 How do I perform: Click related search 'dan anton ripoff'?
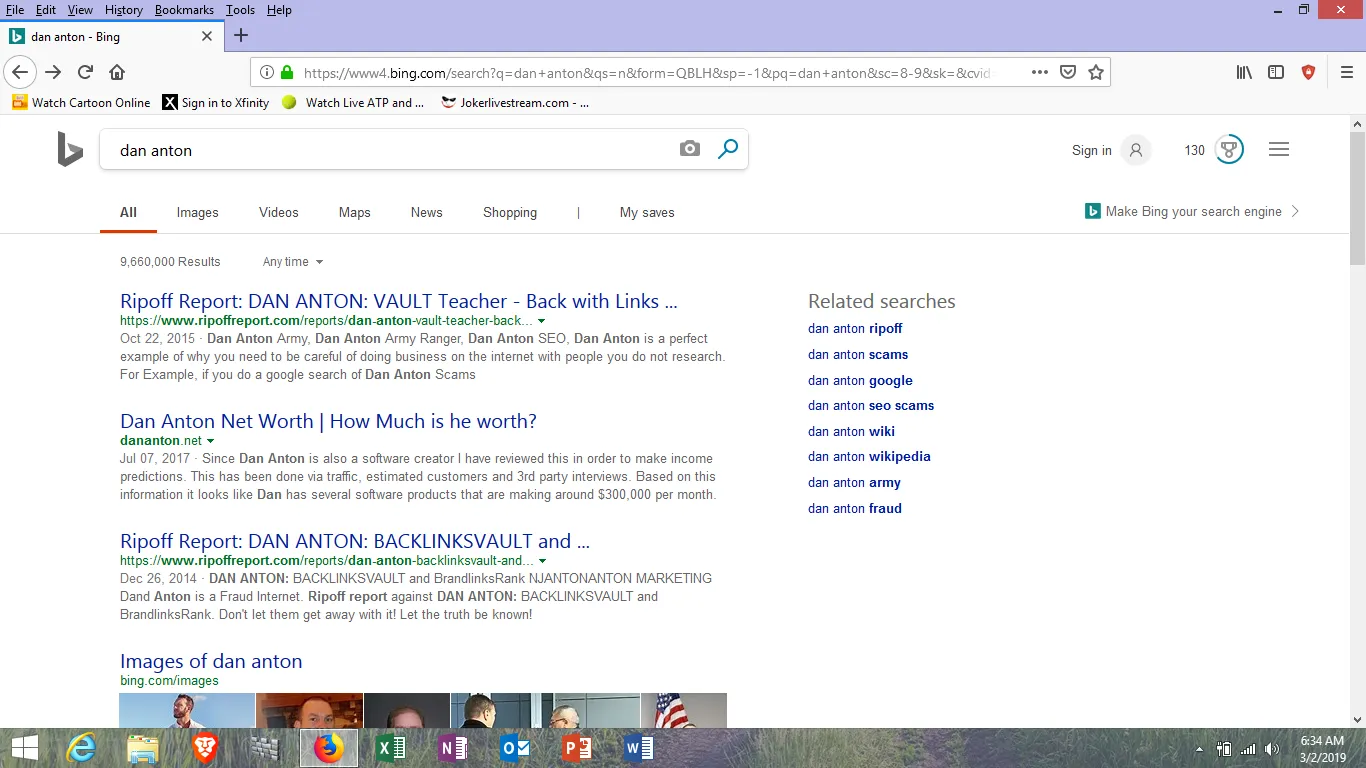coord(855,328)
